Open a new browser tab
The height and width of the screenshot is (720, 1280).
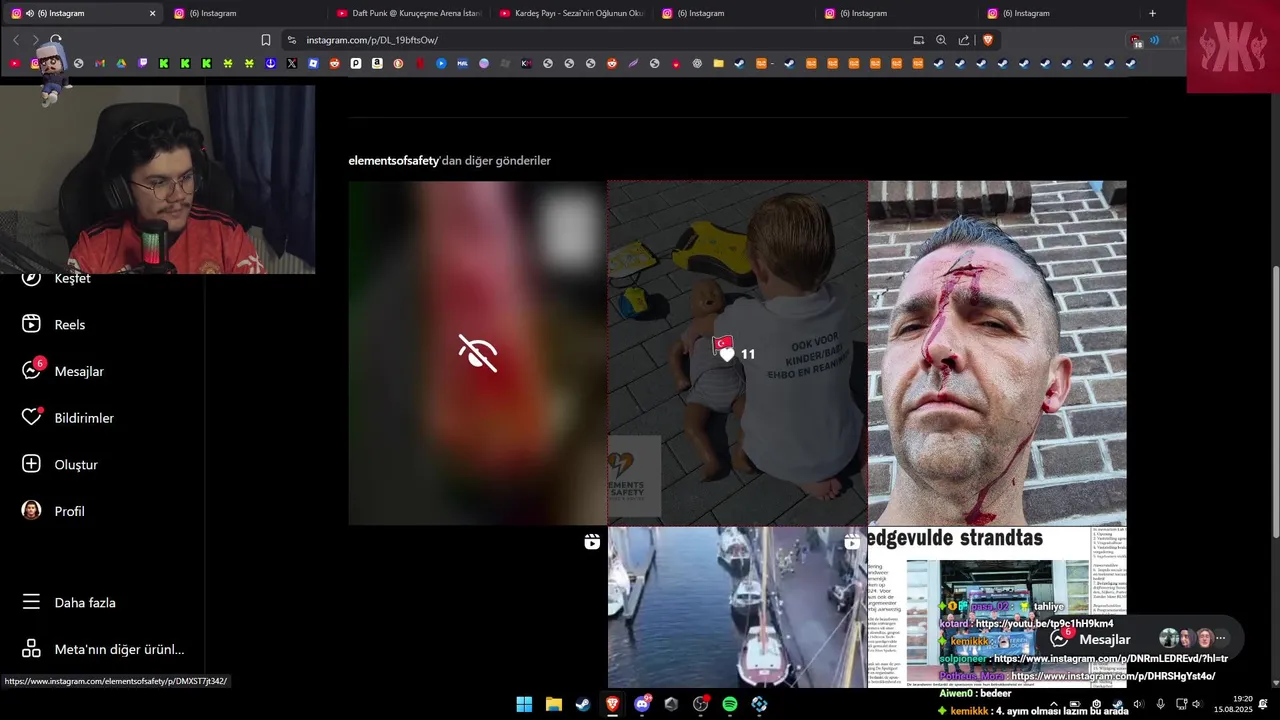[x=1152, y=13]
